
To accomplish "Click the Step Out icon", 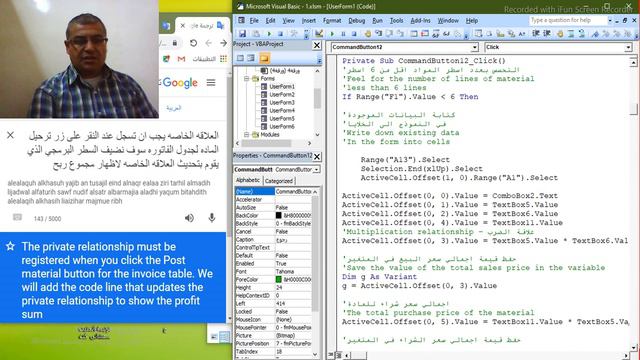I will (400, 34).
